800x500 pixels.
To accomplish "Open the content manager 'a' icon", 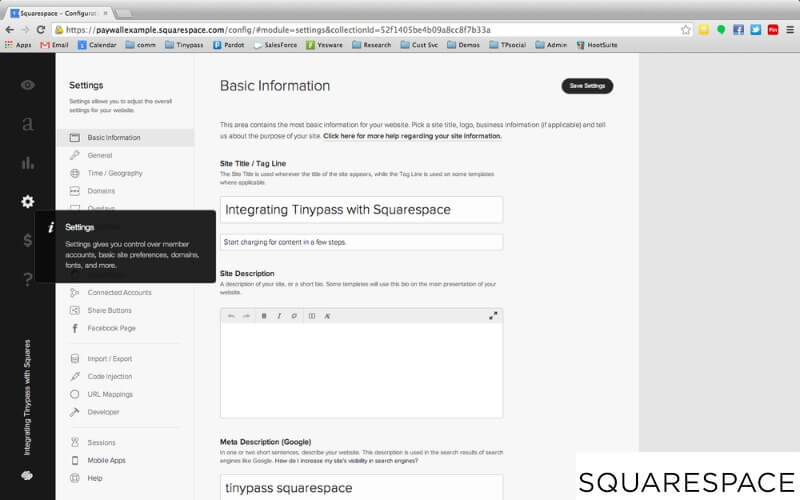I will [28, 123].
